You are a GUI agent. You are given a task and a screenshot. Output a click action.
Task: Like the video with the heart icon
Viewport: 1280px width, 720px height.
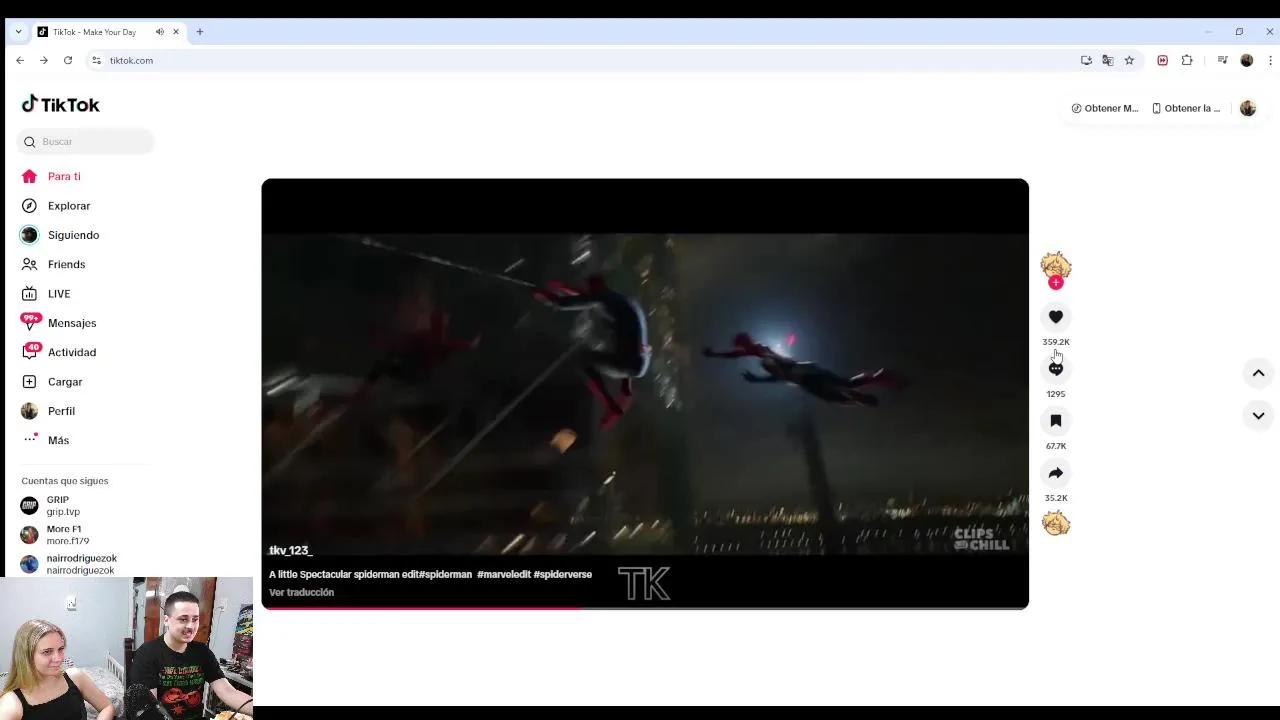pyautogui.click(x=1055, y=317)
